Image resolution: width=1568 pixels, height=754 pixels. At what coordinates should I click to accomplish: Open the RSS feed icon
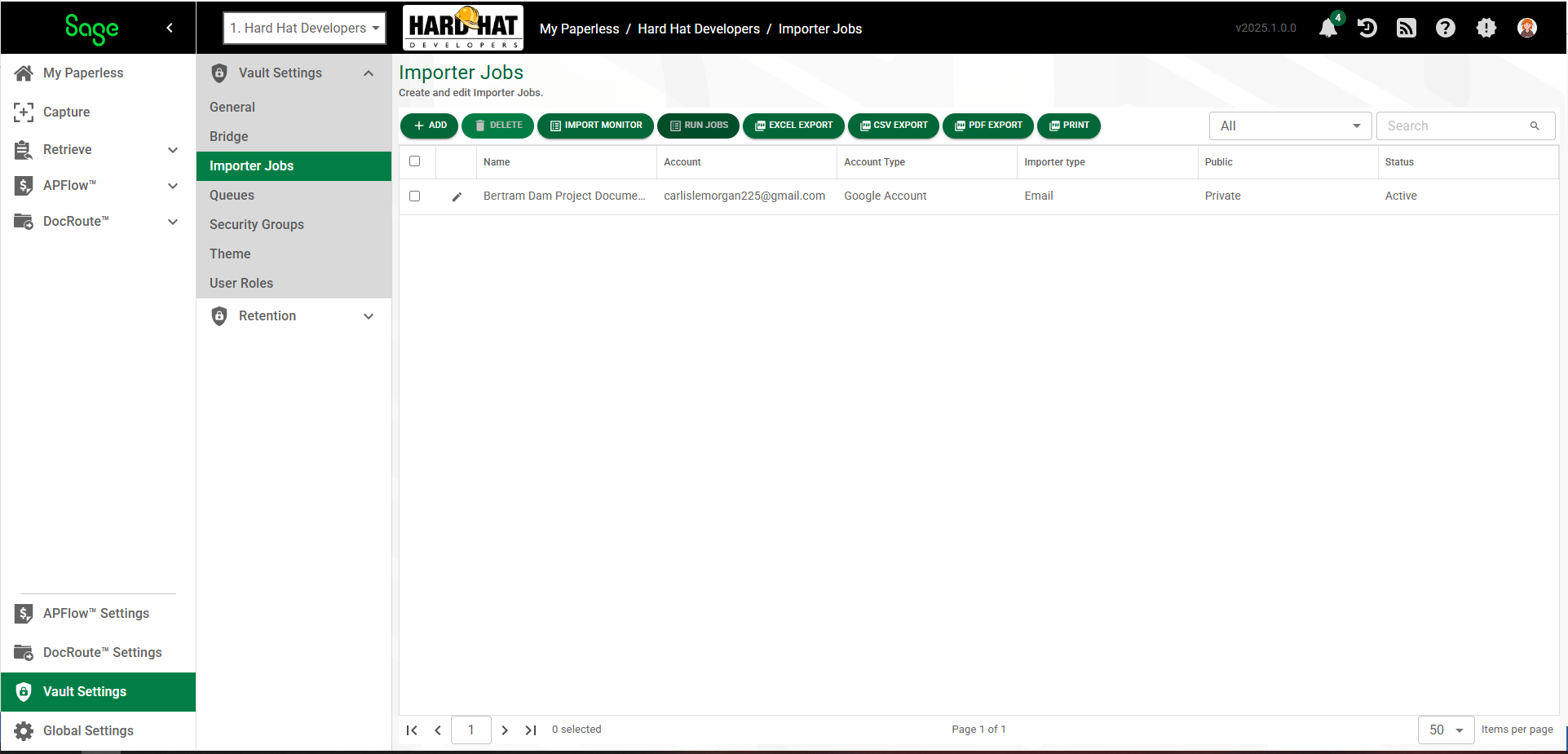(1407, 29)
